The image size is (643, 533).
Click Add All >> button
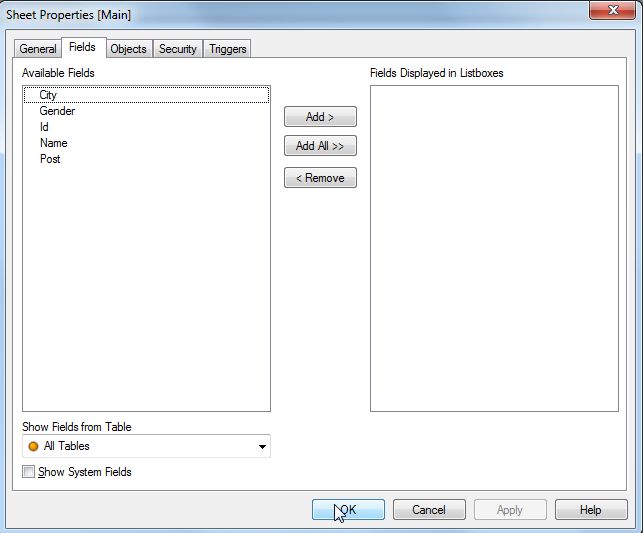tap(320, 146)
